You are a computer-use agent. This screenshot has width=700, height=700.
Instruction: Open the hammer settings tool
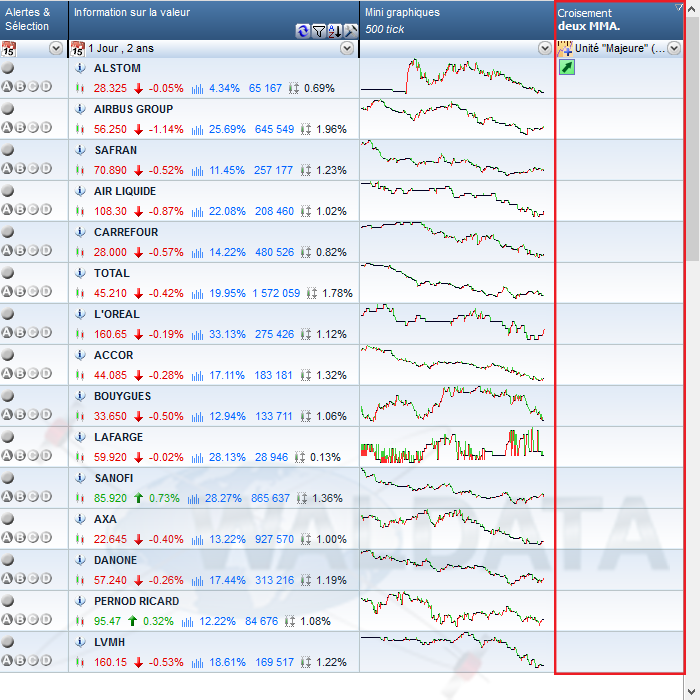tap(351, 31)
